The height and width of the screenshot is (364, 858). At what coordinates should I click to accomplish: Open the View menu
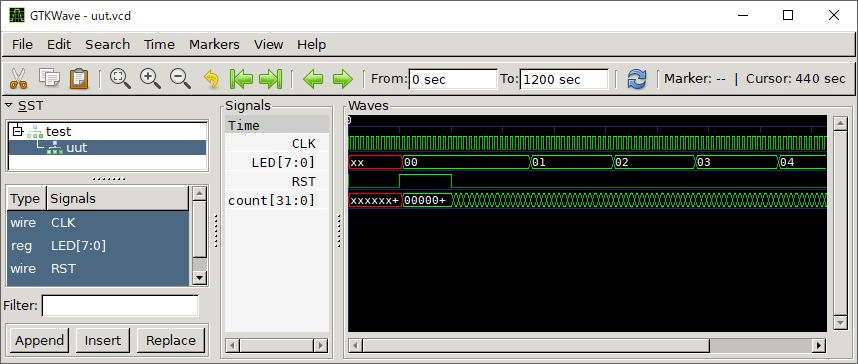click(x=268, y=44)
